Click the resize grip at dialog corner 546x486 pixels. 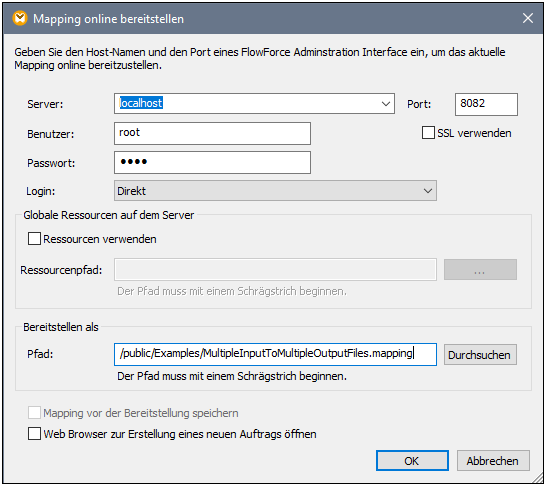coord(538,478)
